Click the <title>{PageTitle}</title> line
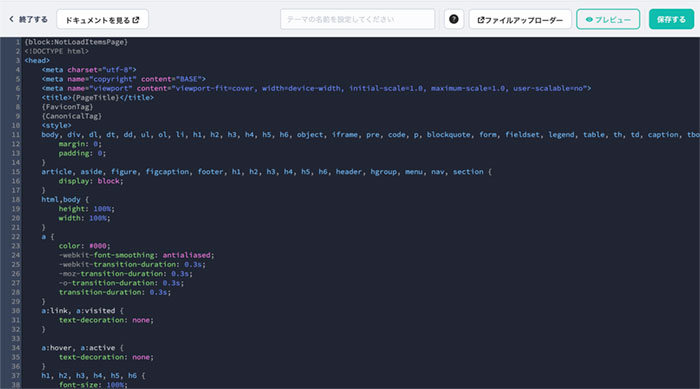The height and width of the screenshot is (389, 700). coord(98,97)
